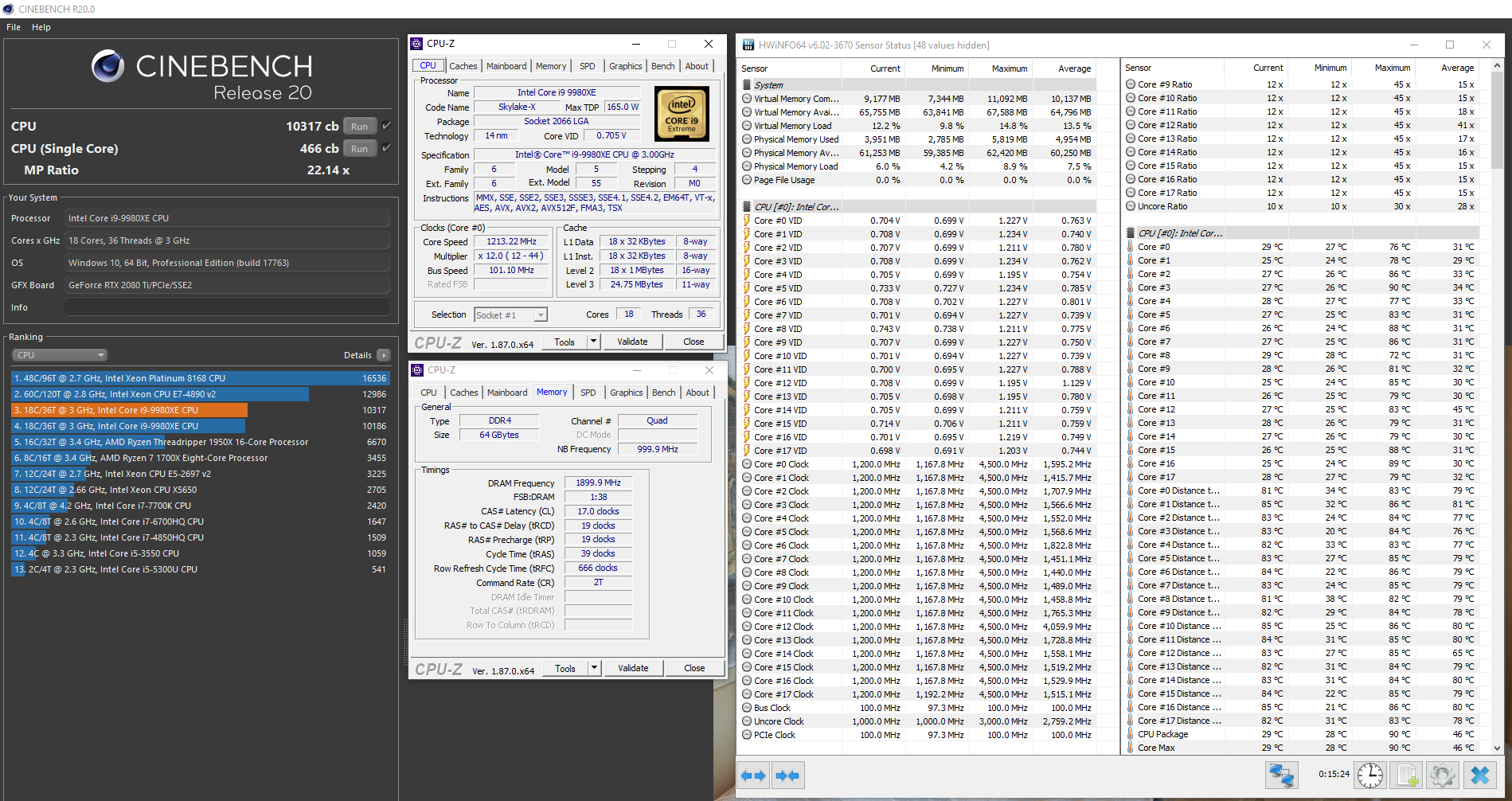Click Validate in the upper CPU-Z window
The image size is (1512, 801).
pos(632,342)
